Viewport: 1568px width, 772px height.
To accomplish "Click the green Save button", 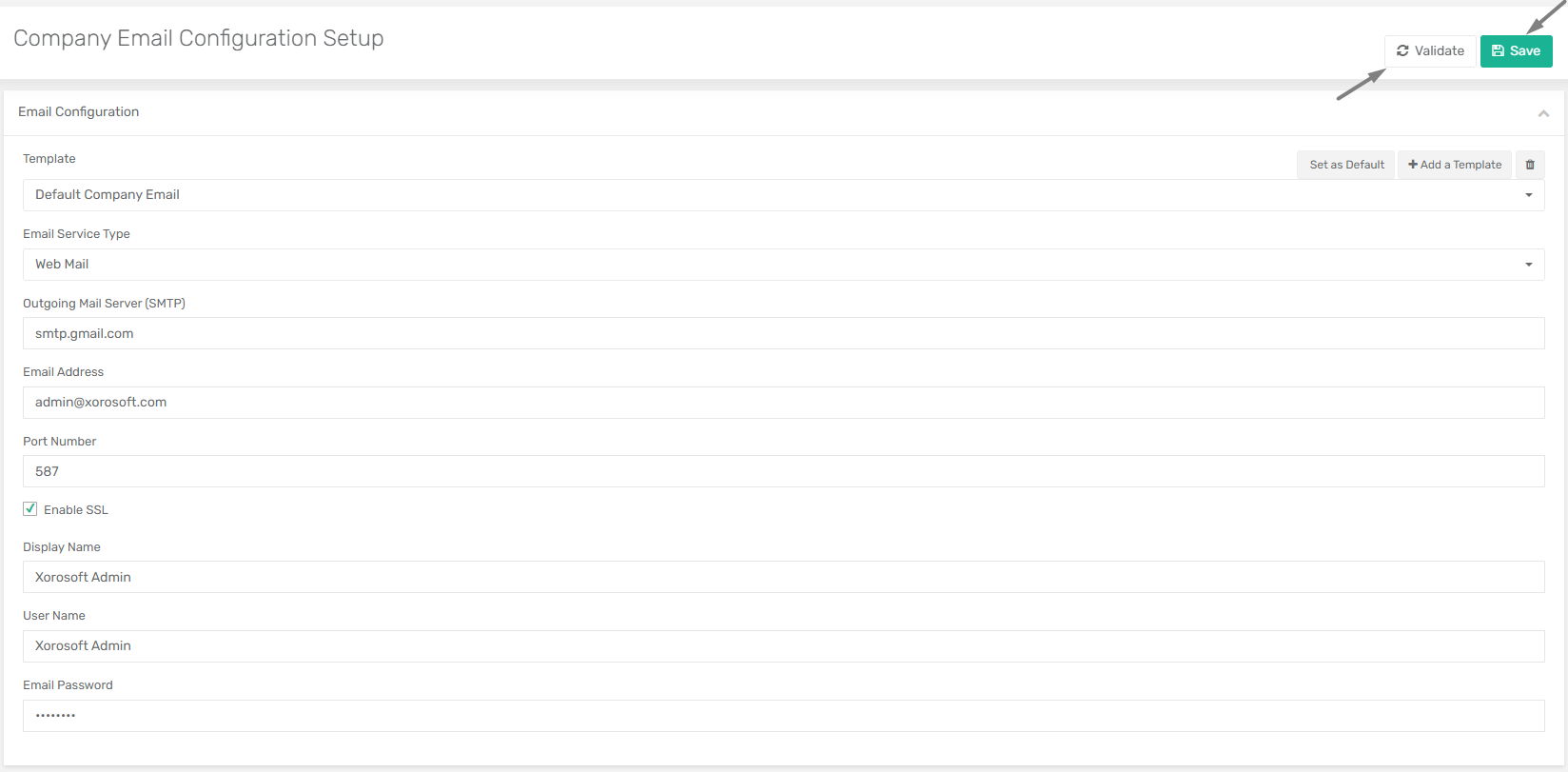I will coord(1517,51).
